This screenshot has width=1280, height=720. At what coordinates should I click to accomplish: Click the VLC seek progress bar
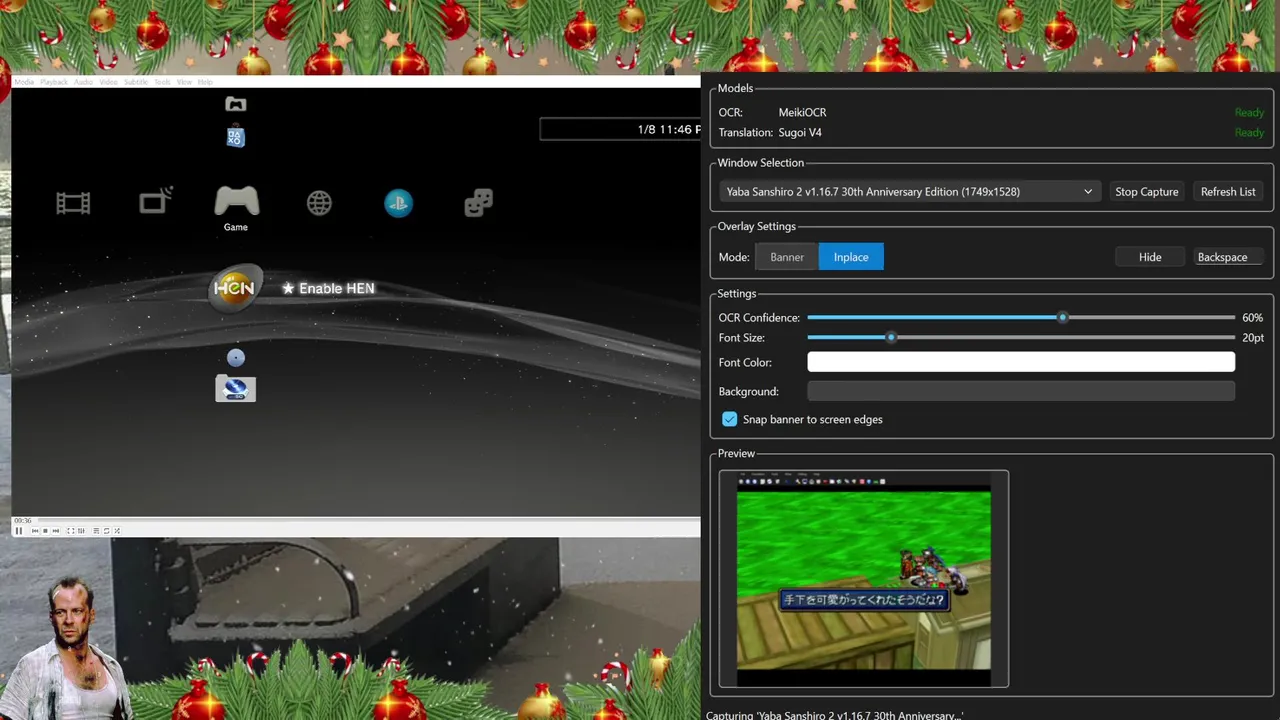coord(369,520)
